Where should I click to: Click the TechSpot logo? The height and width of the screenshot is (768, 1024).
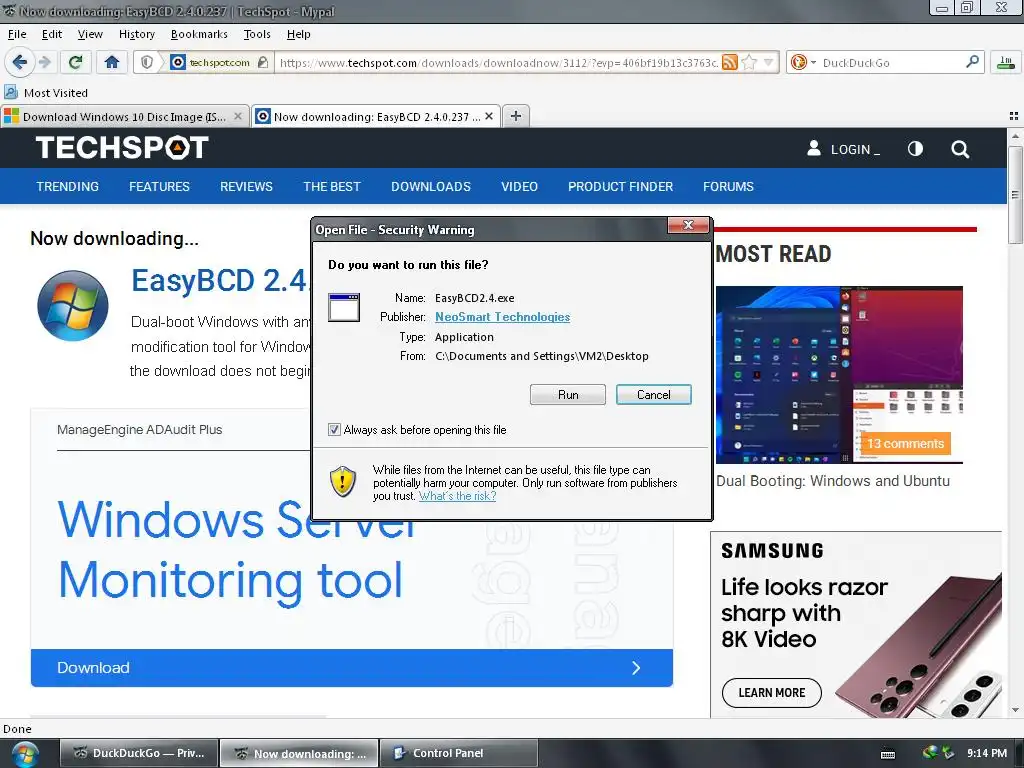click(x=122, y=148)
